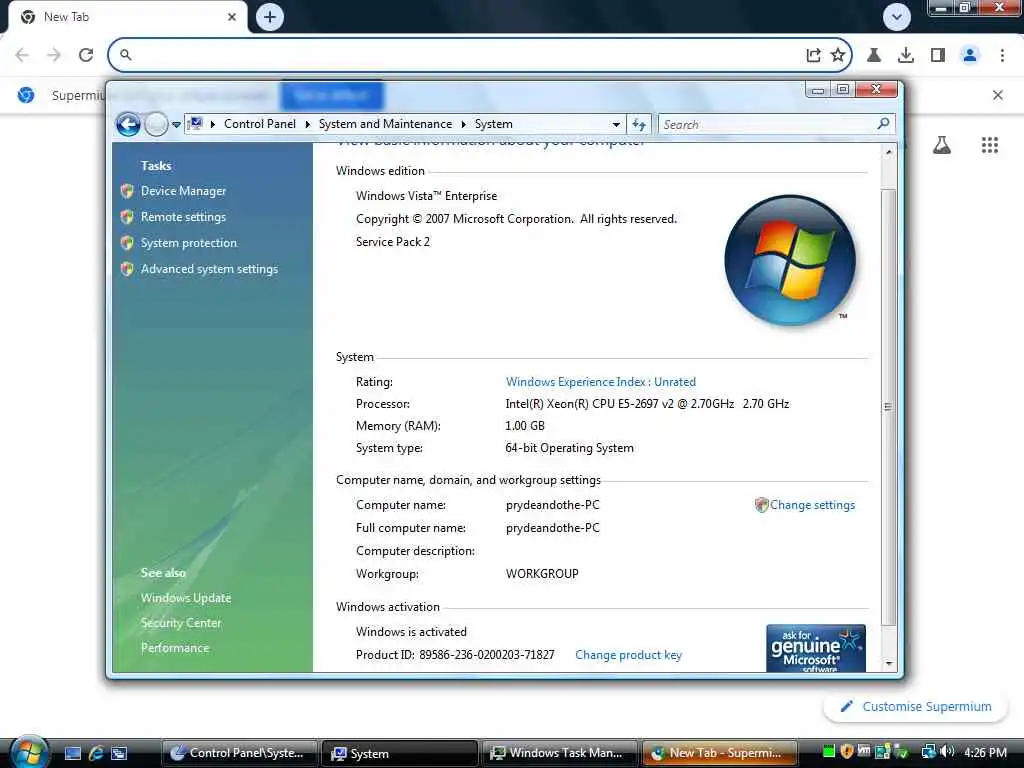Select the New Tab browser tab
Screen dimensions: 1024x768
click(127, 17)
